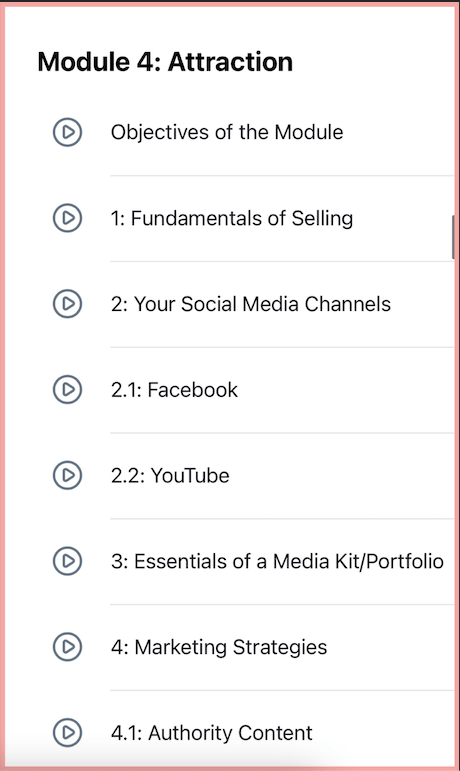Click play icon for Your Social Media Channels
Viewport: 460px width, 771px height.
[x=67, y=303]
